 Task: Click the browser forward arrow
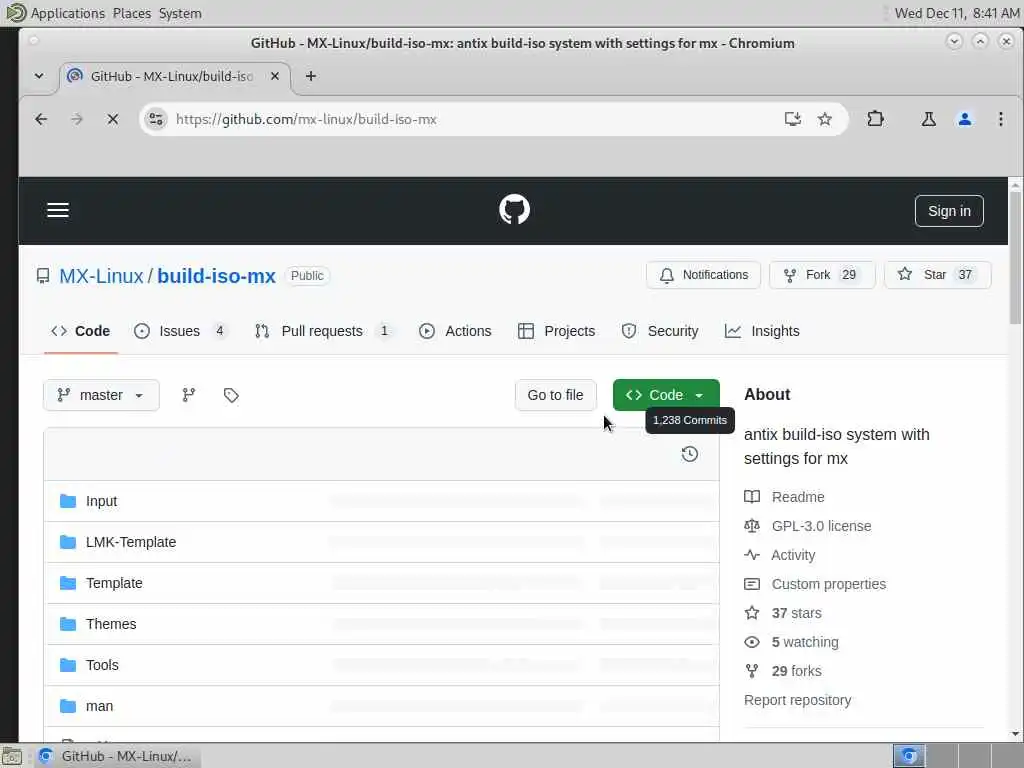pos(77,119)
